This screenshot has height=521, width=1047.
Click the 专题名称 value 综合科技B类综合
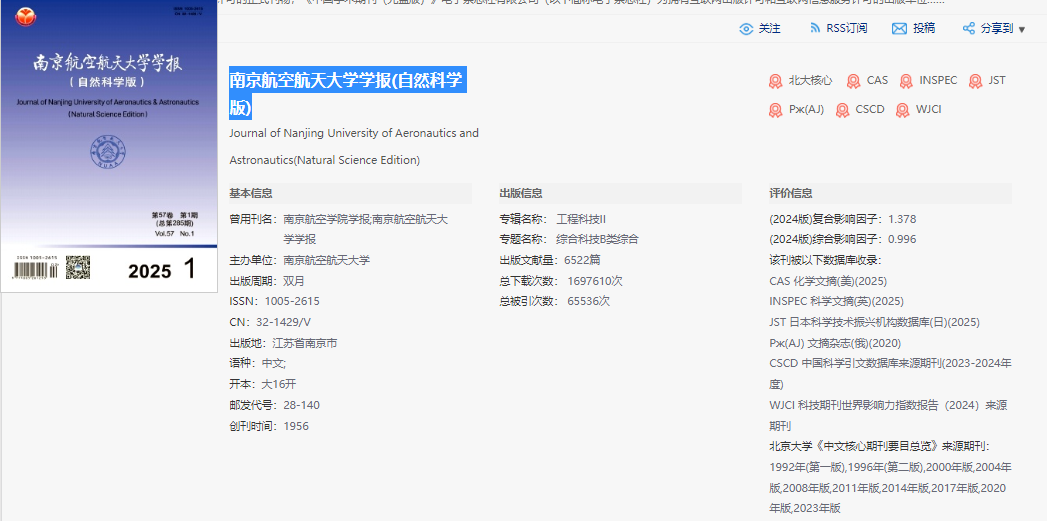pos(597,240)
